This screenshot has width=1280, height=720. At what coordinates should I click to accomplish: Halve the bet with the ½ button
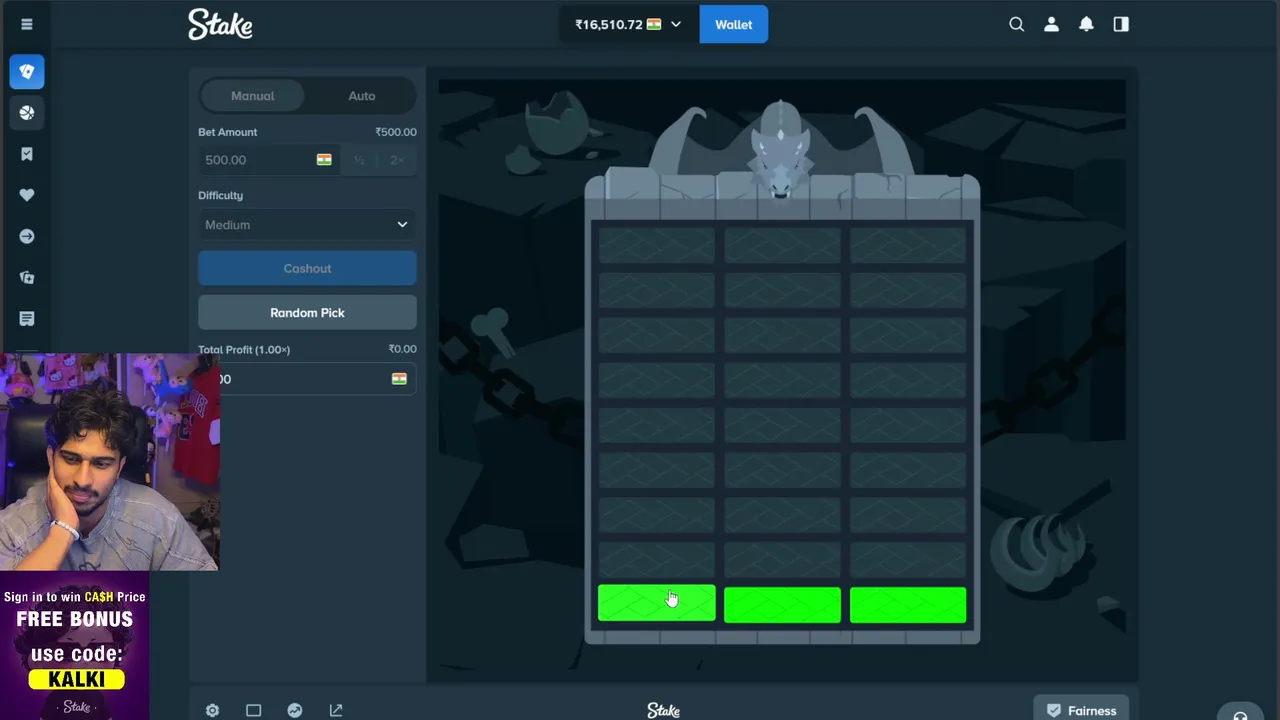[359, 160]
